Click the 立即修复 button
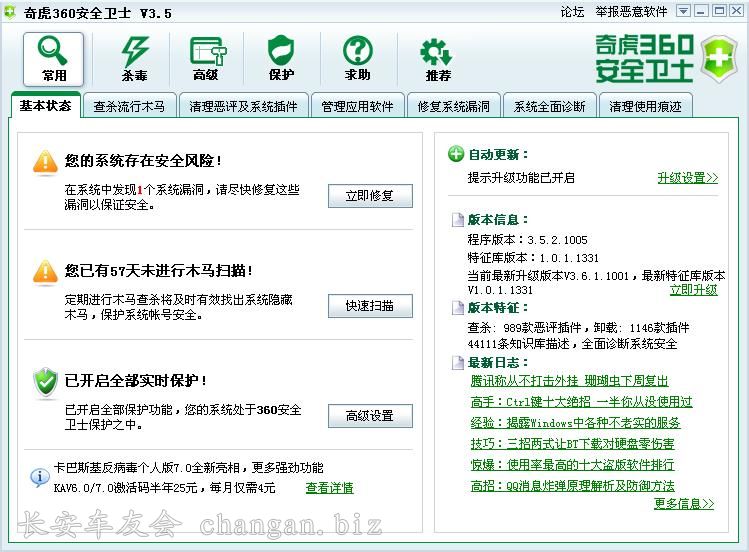 pyautogui.click(x=370, y=196)
